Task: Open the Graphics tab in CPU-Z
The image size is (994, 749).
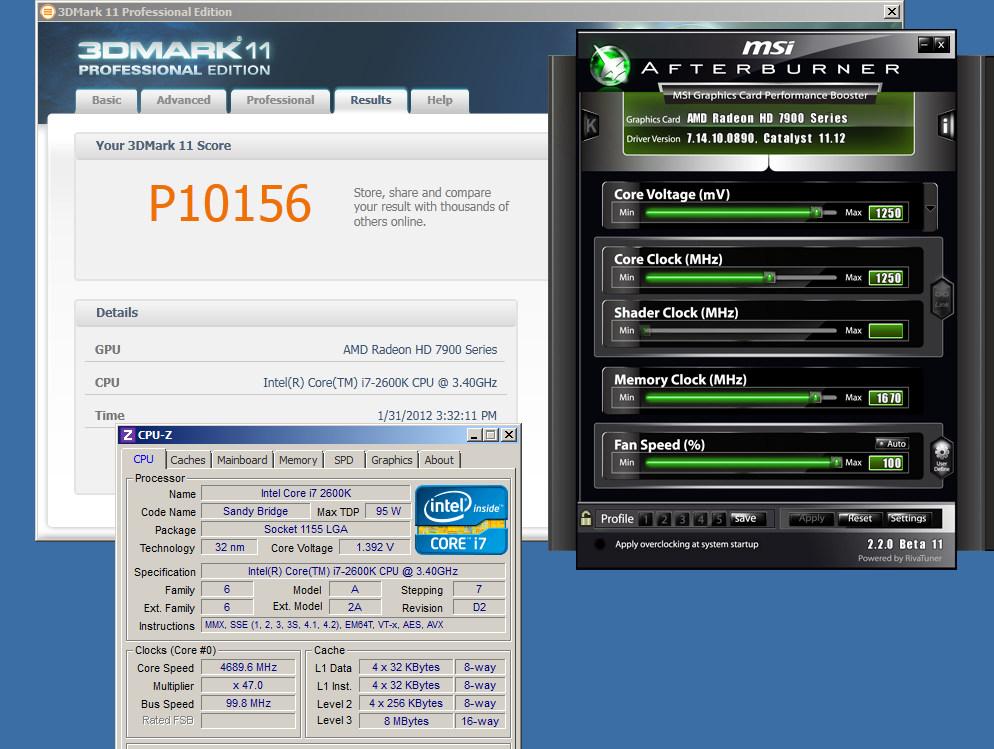Action: click(x=392, y=460)
